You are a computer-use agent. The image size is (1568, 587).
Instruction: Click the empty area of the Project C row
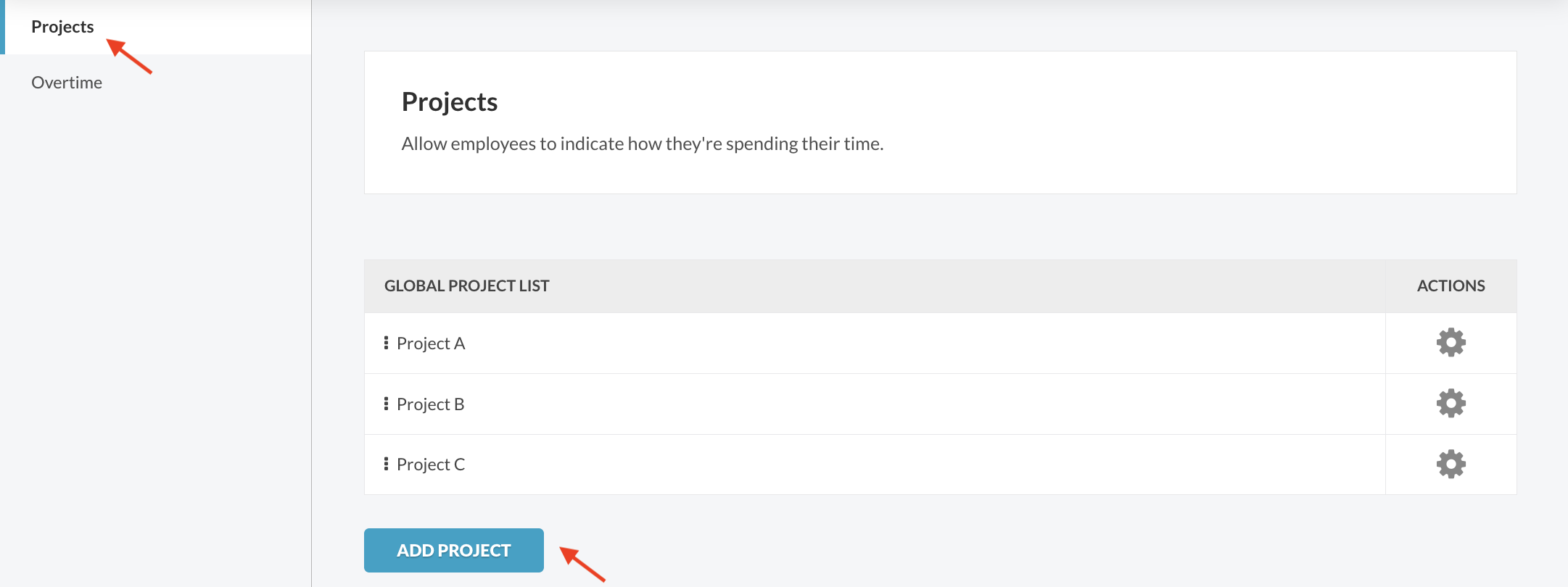(x=921, y=465)
